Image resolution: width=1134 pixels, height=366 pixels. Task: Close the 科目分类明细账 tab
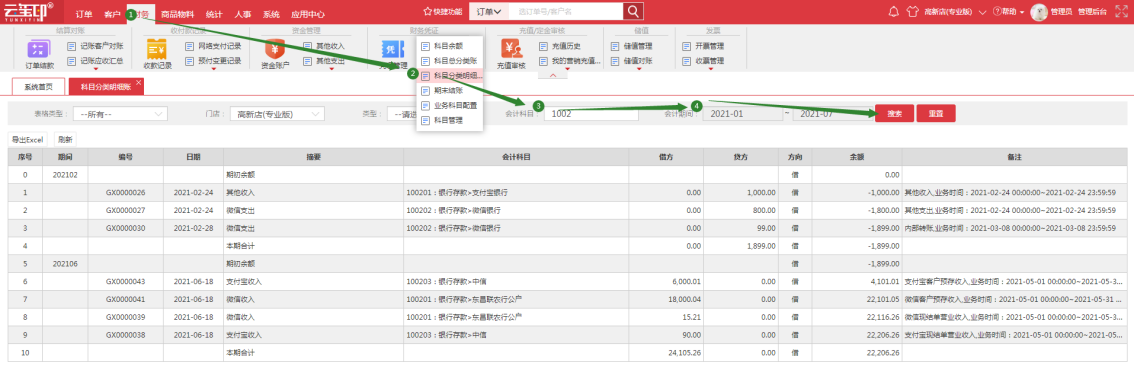pyautogui.click(x=138, y=82)
